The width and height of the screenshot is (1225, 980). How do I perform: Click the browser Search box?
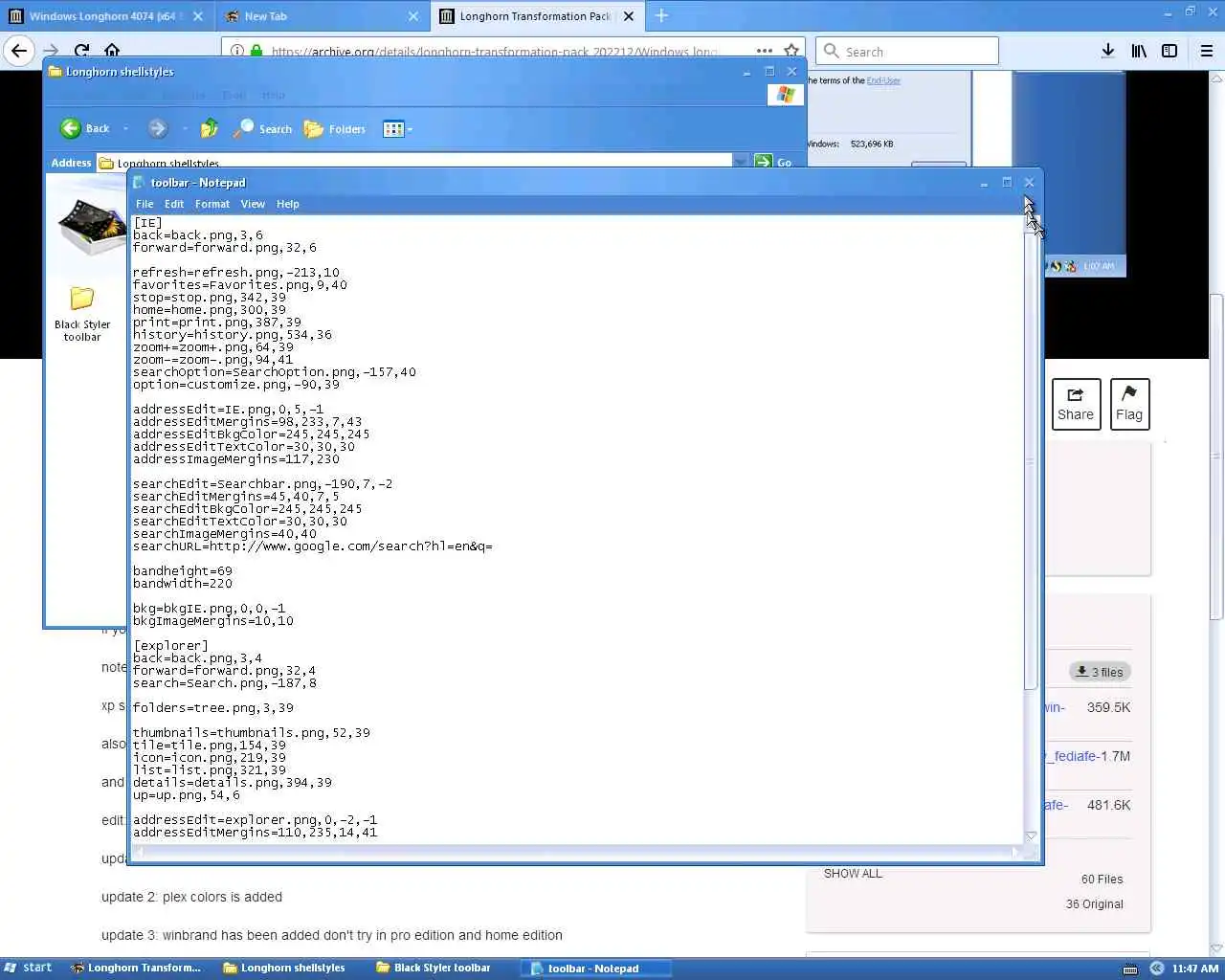pos(906,51)
